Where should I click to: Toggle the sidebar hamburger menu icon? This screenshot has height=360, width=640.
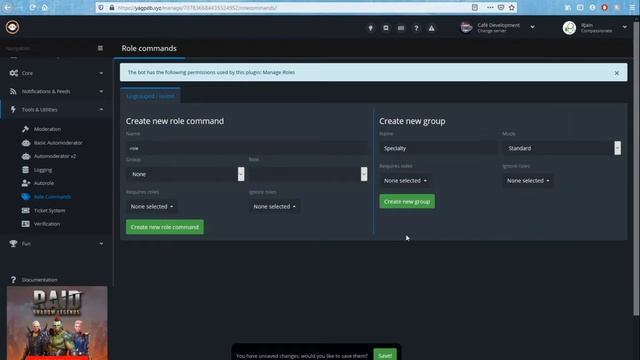point(100,48)
